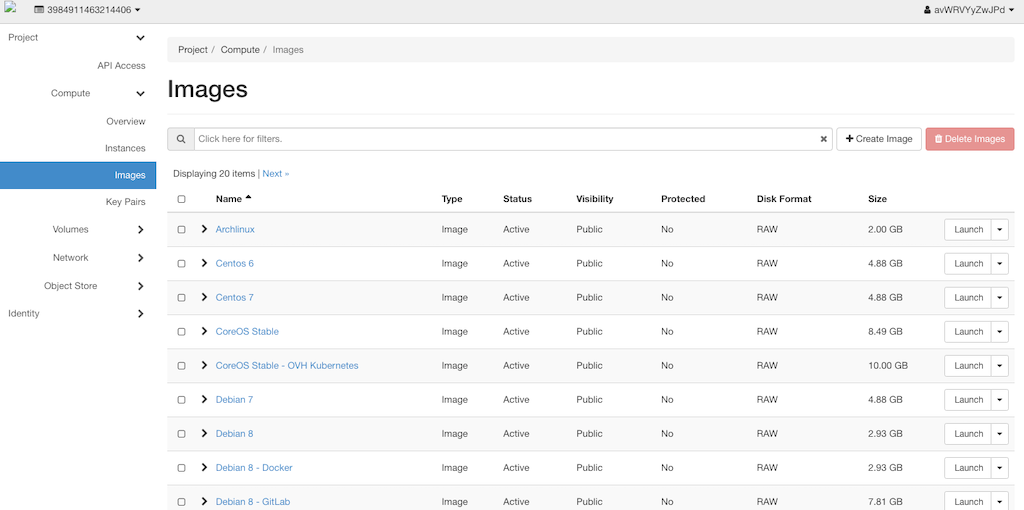Launch the CoreOS Stable image

click(x=968, y=332)
